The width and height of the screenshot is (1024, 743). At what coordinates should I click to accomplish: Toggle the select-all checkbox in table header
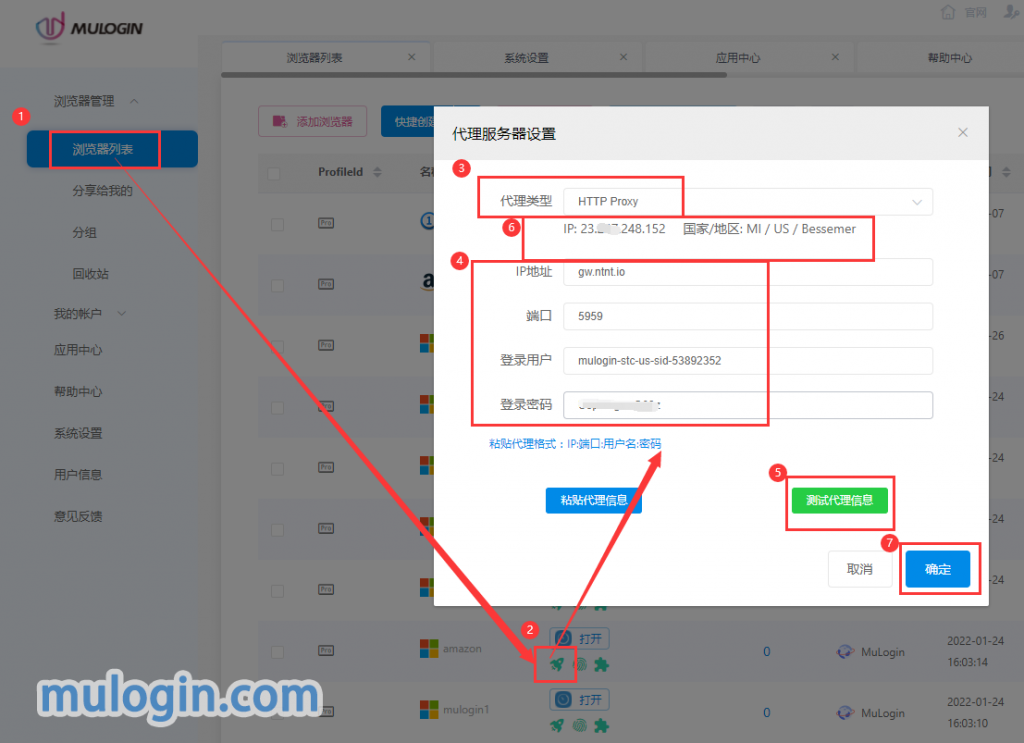pyautogui.click(x=276, y=173)
